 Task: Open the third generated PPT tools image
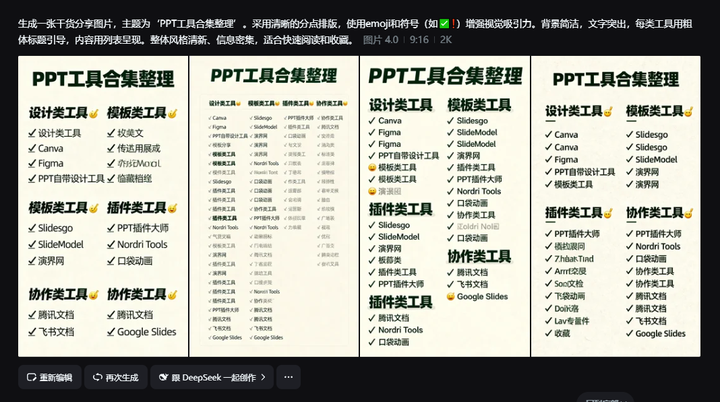coord(445,206)
